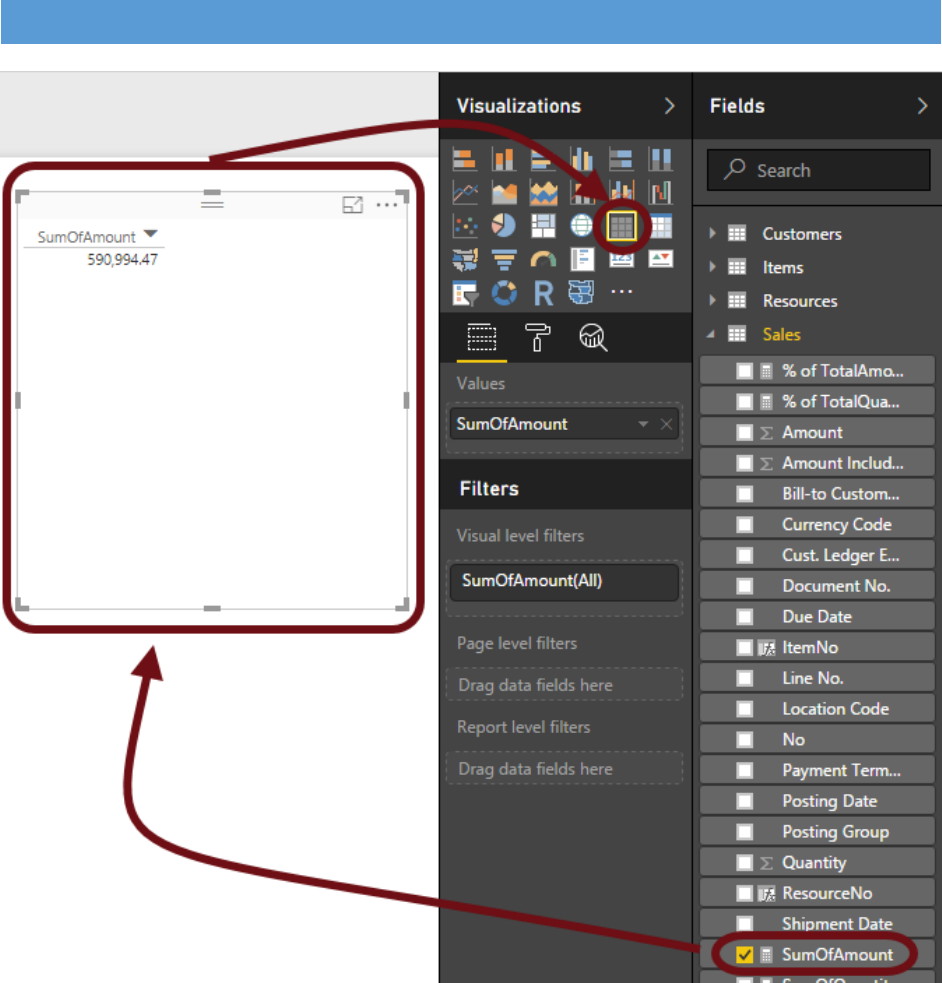The width and height of the screenshot is (942, 983).
Task: Select the Posting Group field
Action: pyautogui.click(x=817, y=832)
